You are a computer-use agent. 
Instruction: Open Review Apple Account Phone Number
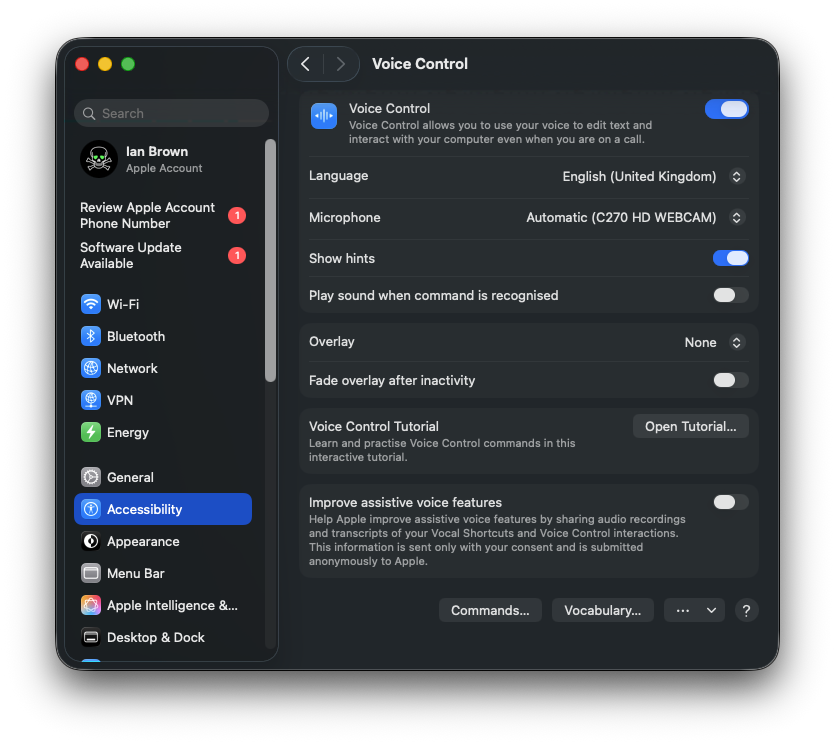163,215
